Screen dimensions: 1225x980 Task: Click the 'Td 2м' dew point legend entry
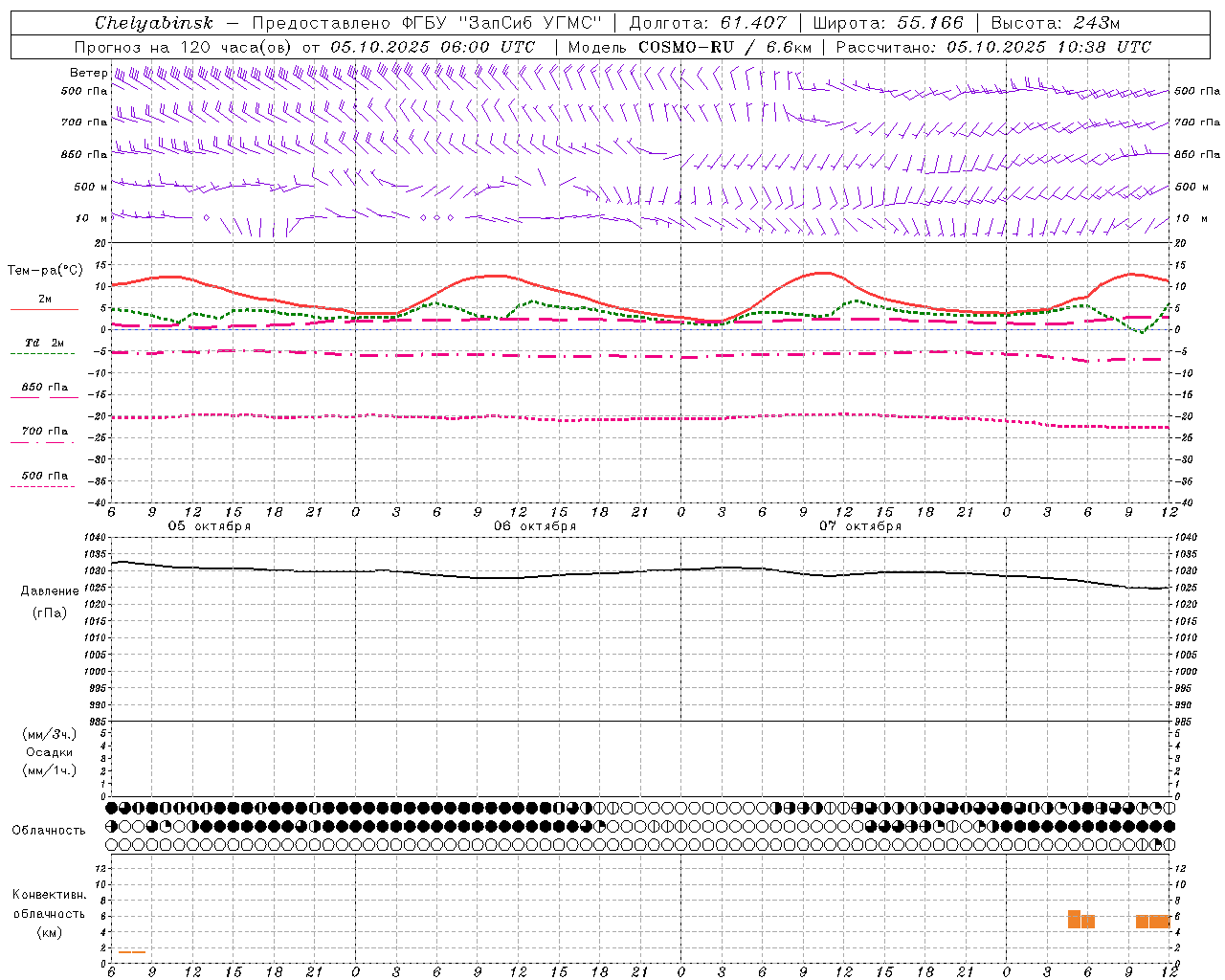pyautogui.click(x=45, y=343)
